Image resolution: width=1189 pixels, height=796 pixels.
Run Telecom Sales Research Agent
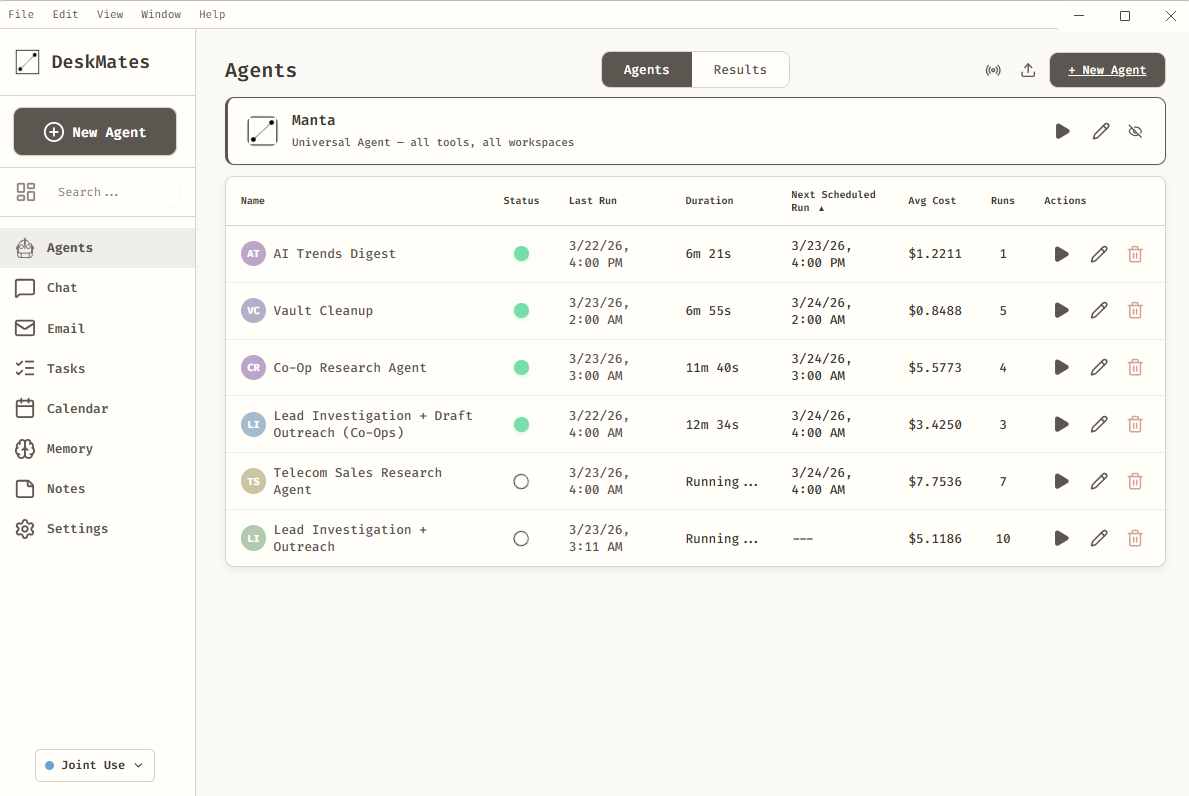tap(1062, 481)
